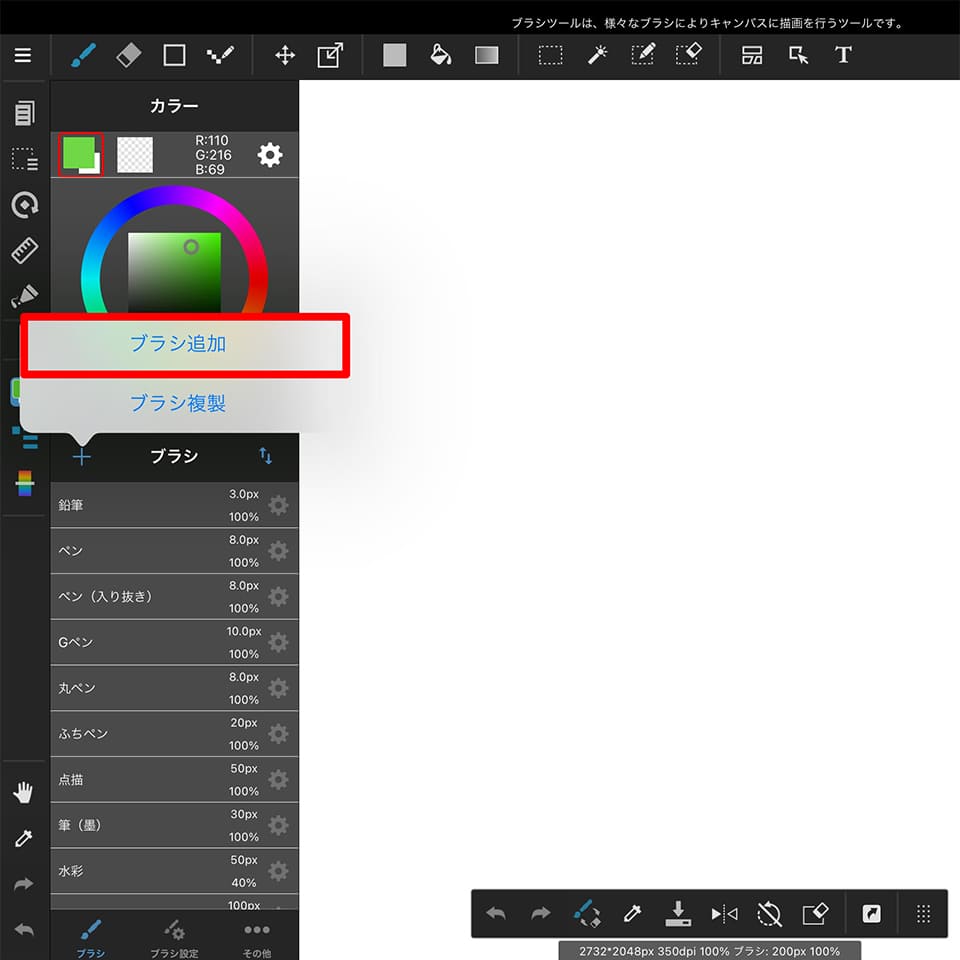Viewport: 960px width, 960px height.
Task: Select the Gradient tool
Action: coord(487,55)
